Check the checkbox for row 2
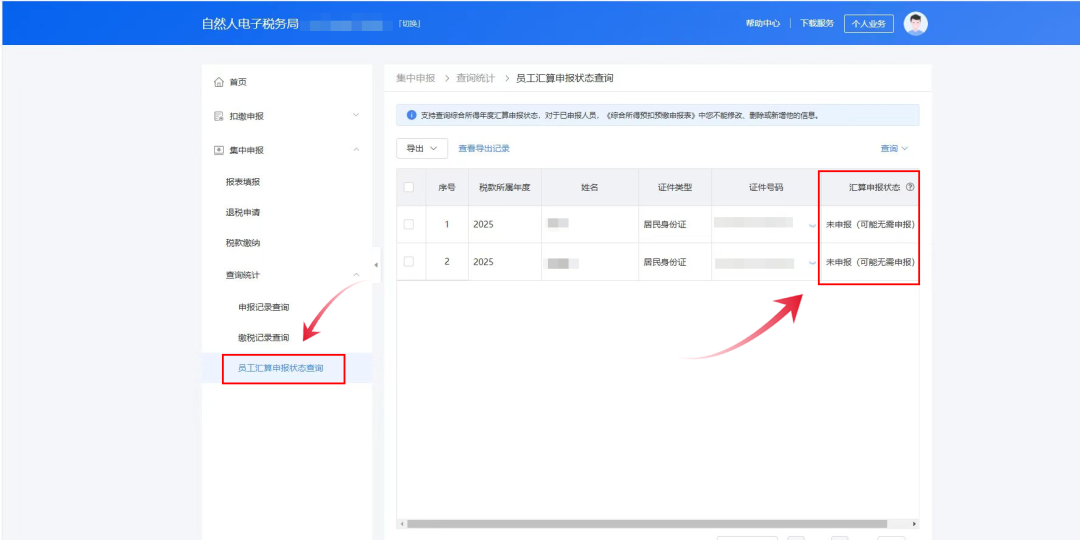 click(409, 262)
